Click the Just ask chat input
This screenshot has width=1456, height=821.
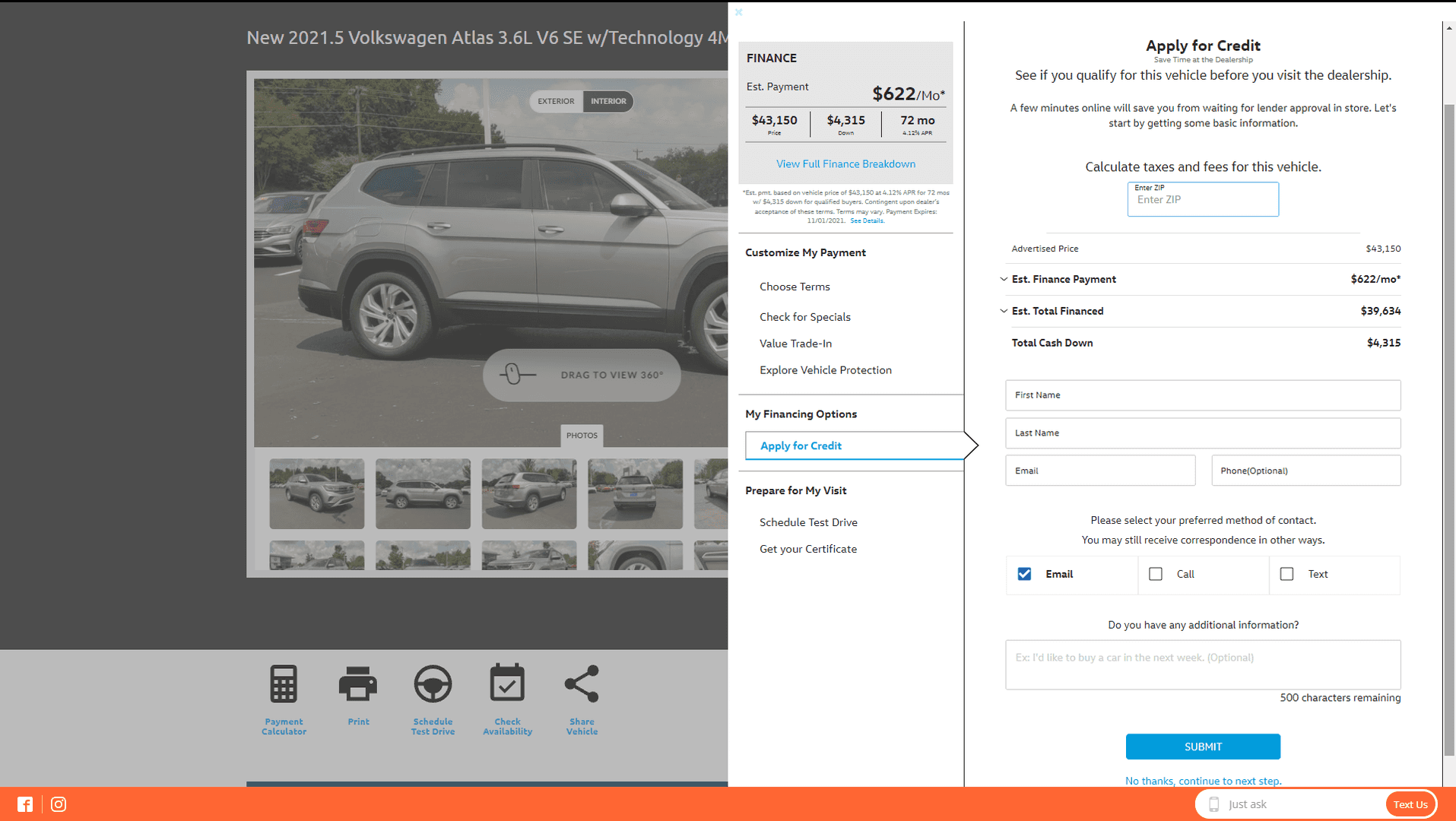click(x=1304, y=804)
